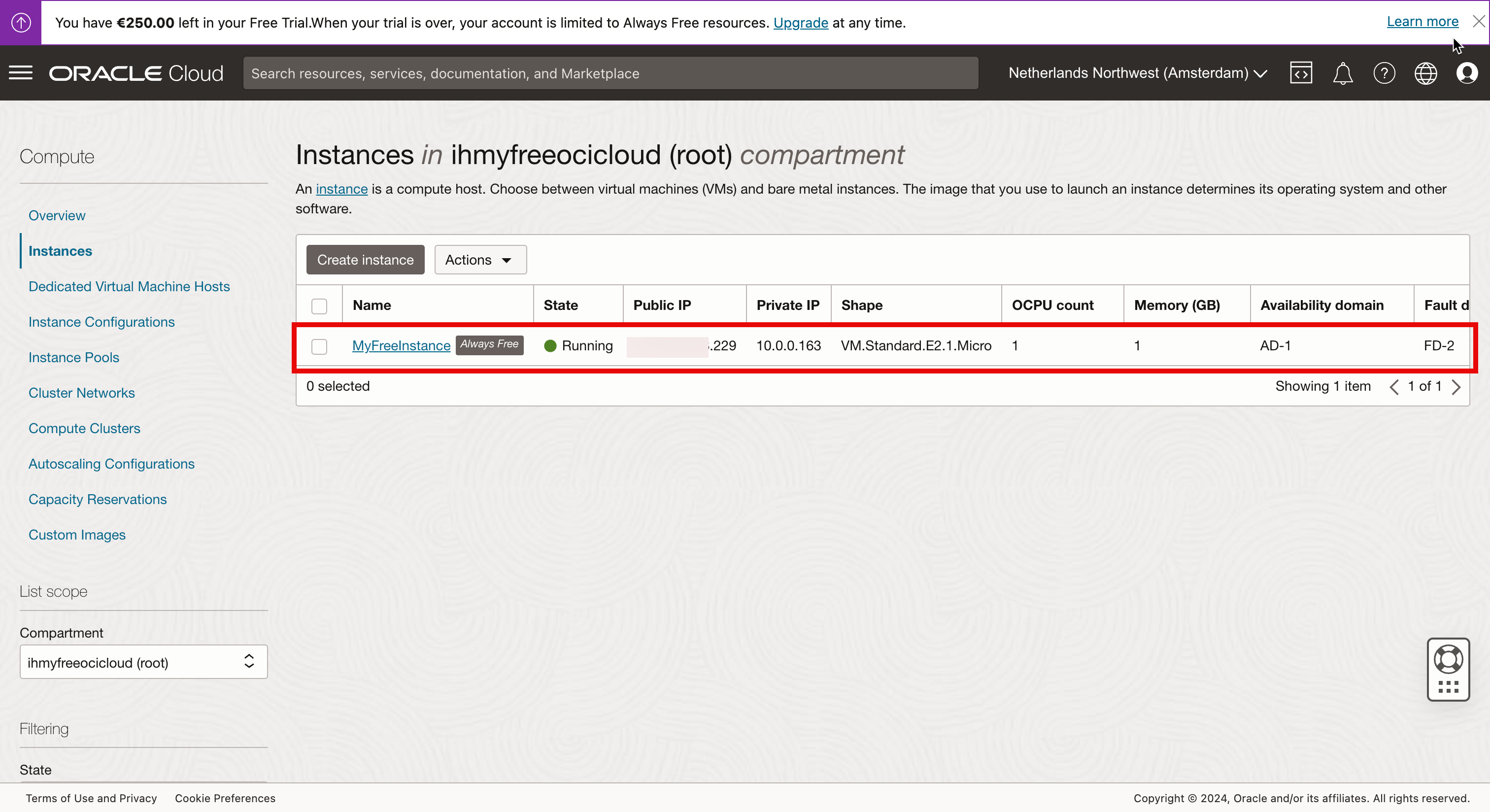Go to Instance Pools in sidebar
Screen dimensions: 1490x812
[73, 357]
